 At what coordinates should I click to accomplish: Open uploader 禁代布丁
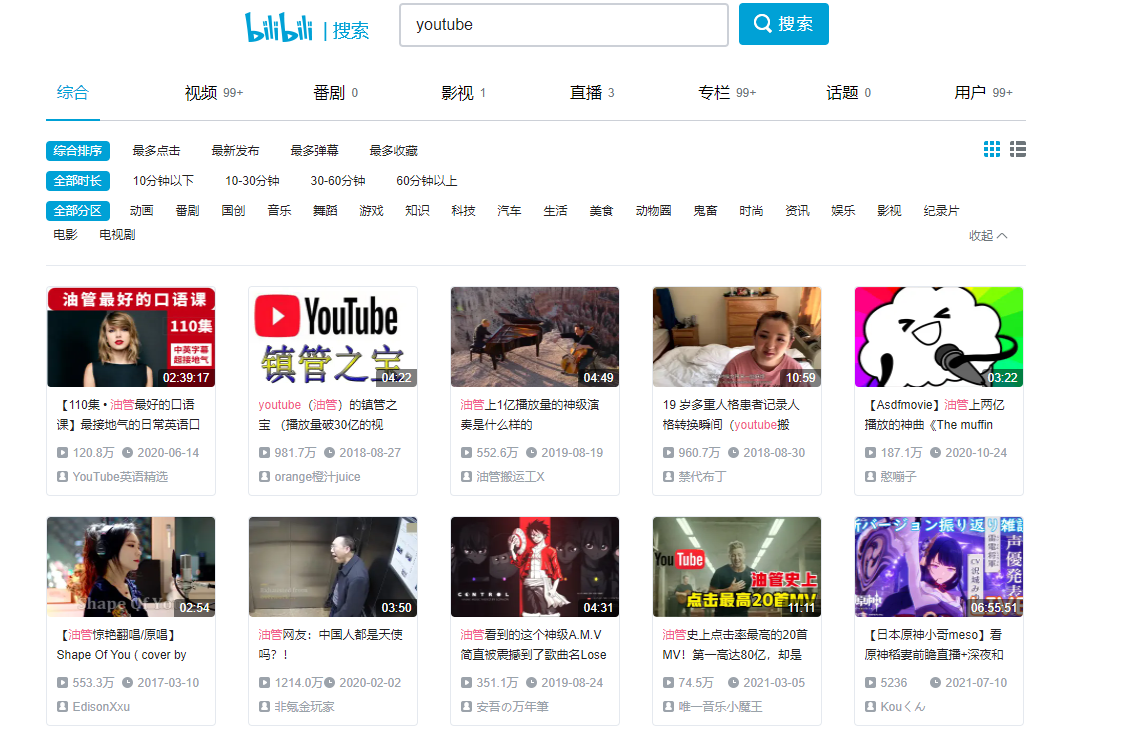point(702,476)
